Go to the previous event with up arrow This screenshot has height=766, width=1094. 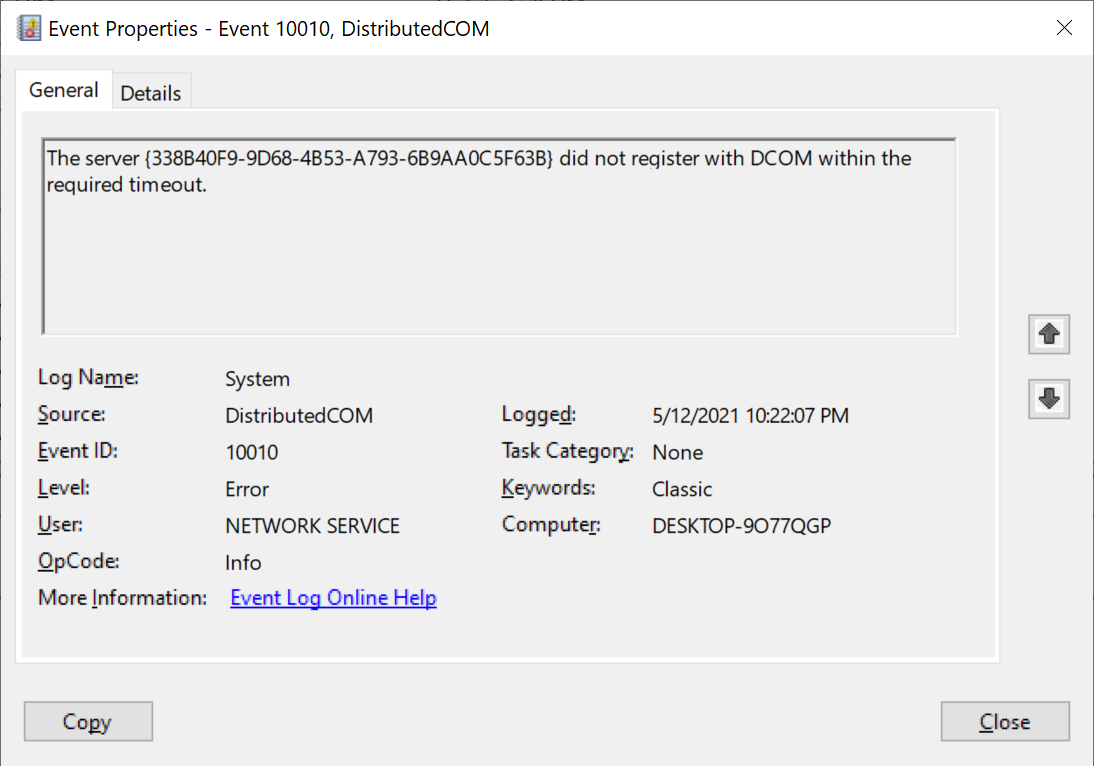tap(1049, 334)
